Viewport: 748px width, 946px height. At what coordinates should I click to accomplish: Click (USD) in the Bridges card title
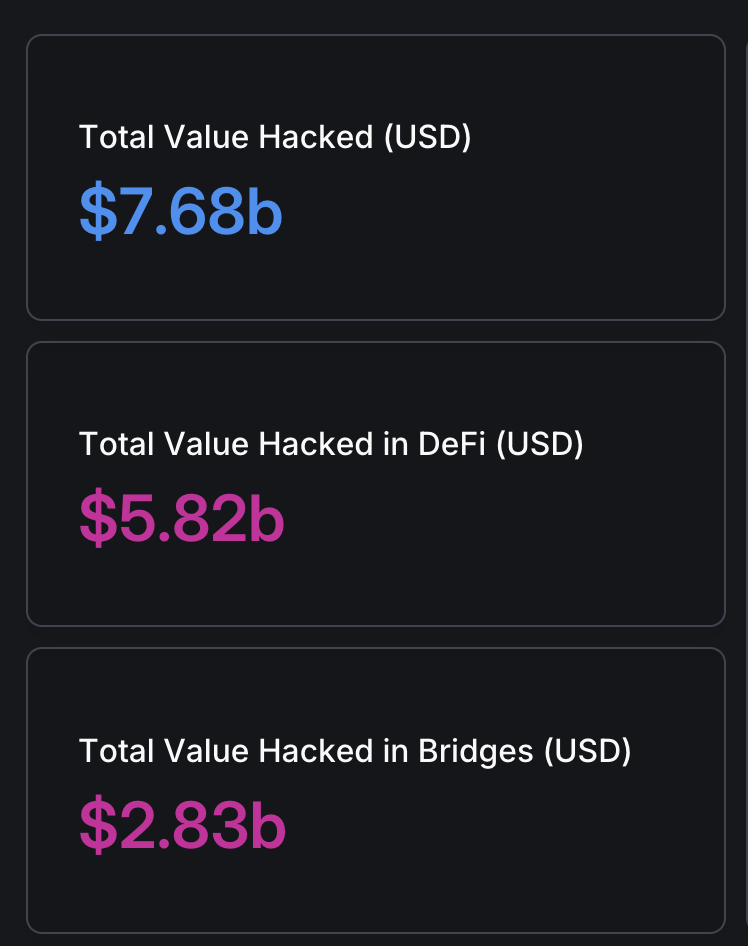coord(588,750)
